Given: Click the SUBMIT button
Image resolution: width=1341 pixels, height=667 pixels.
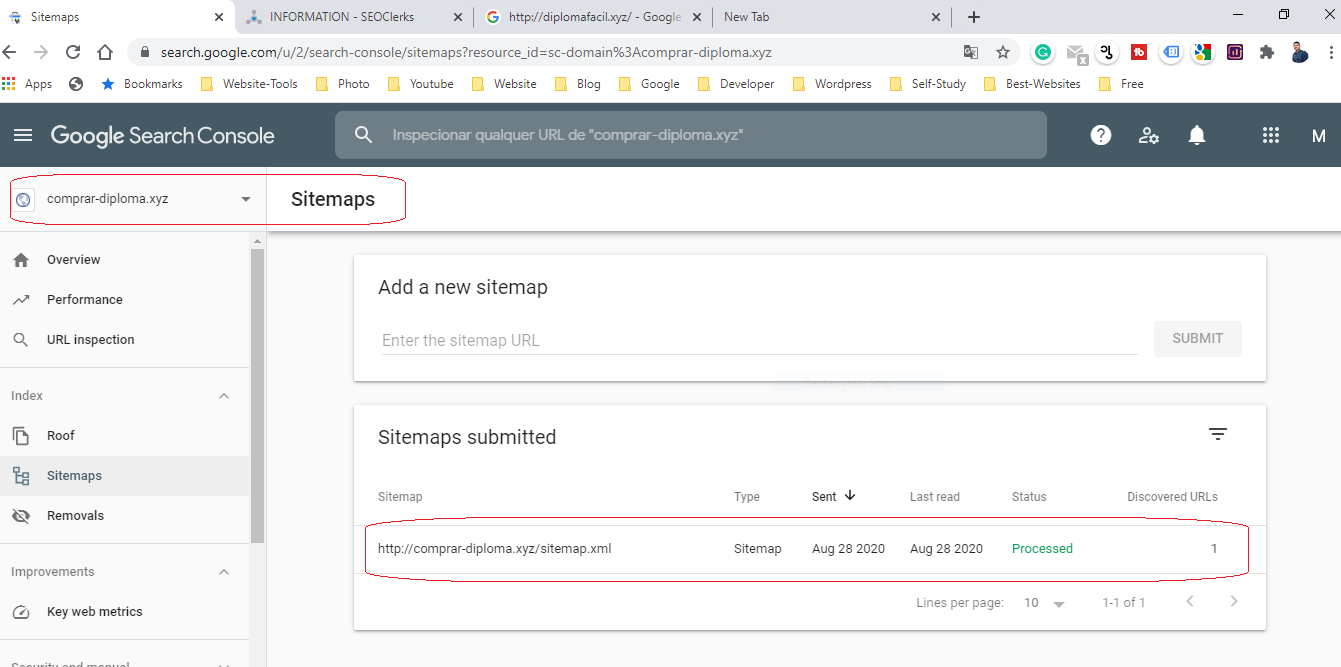Looking at the screenshot, I should pyautogui.click(x=1197, y=338).
